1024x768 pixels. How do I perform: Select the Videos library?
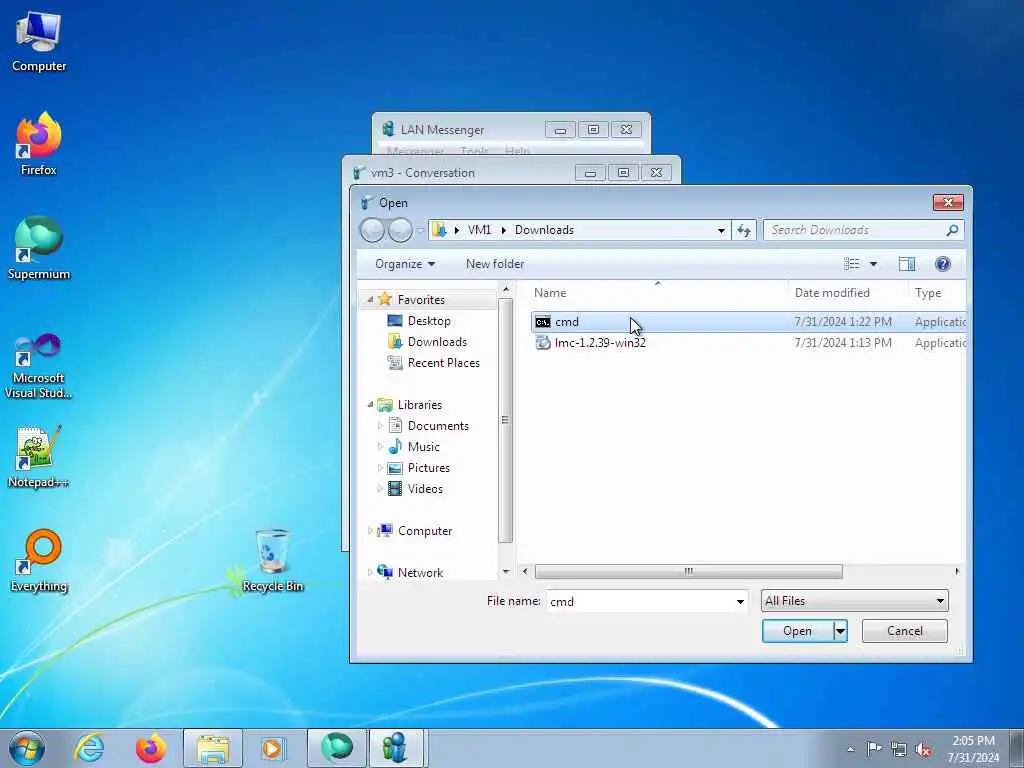click(x=425, y=488)
